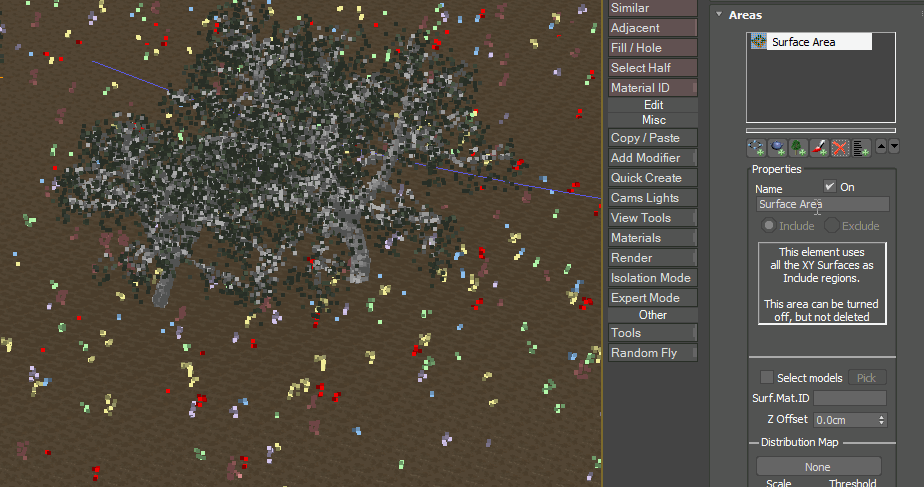Click the add object area teapot icon
This screenshot has height=487, width=924.
click(x=778, y=148)
